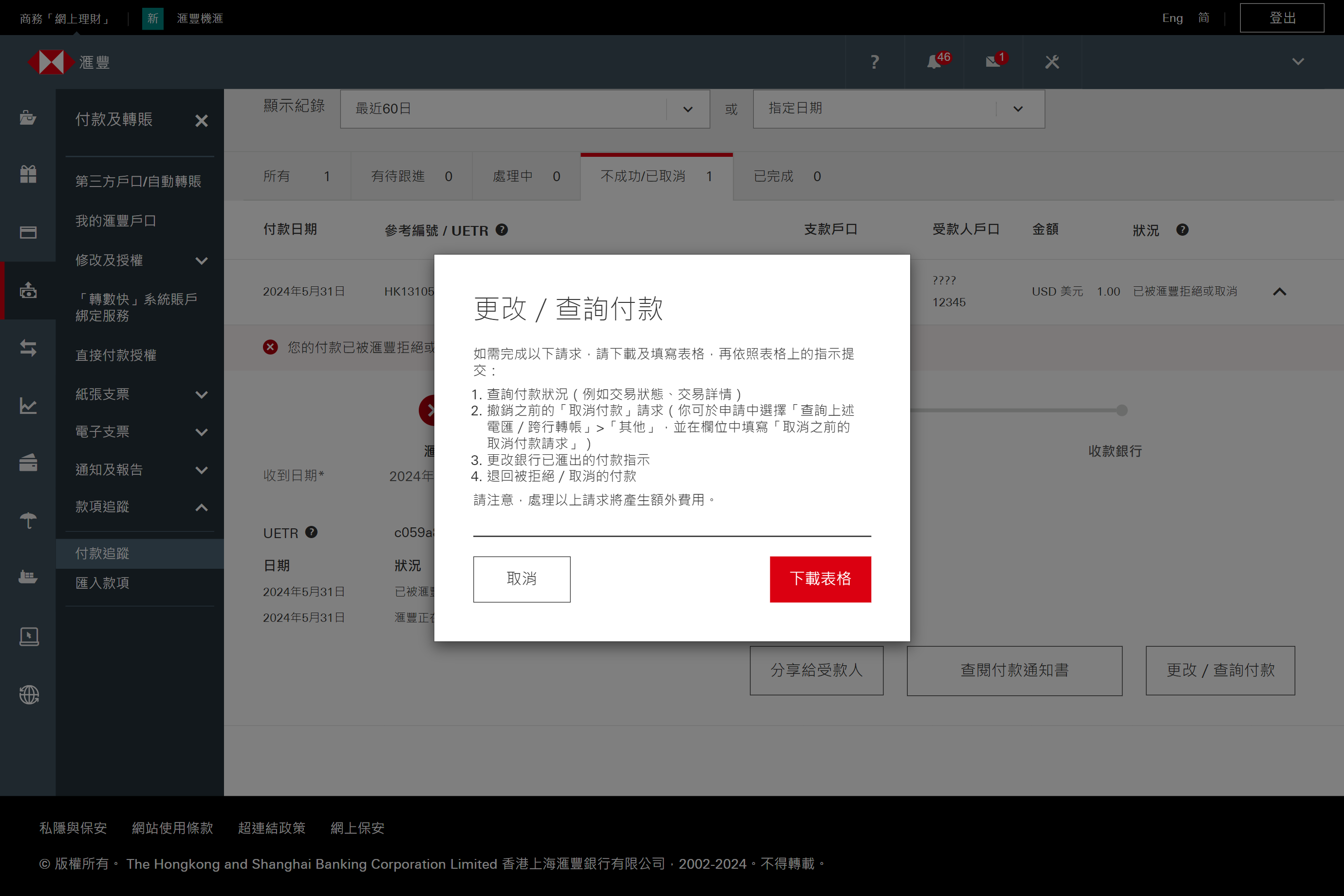Click the red 下載表格 button
1344x896 pixels.
820,579
